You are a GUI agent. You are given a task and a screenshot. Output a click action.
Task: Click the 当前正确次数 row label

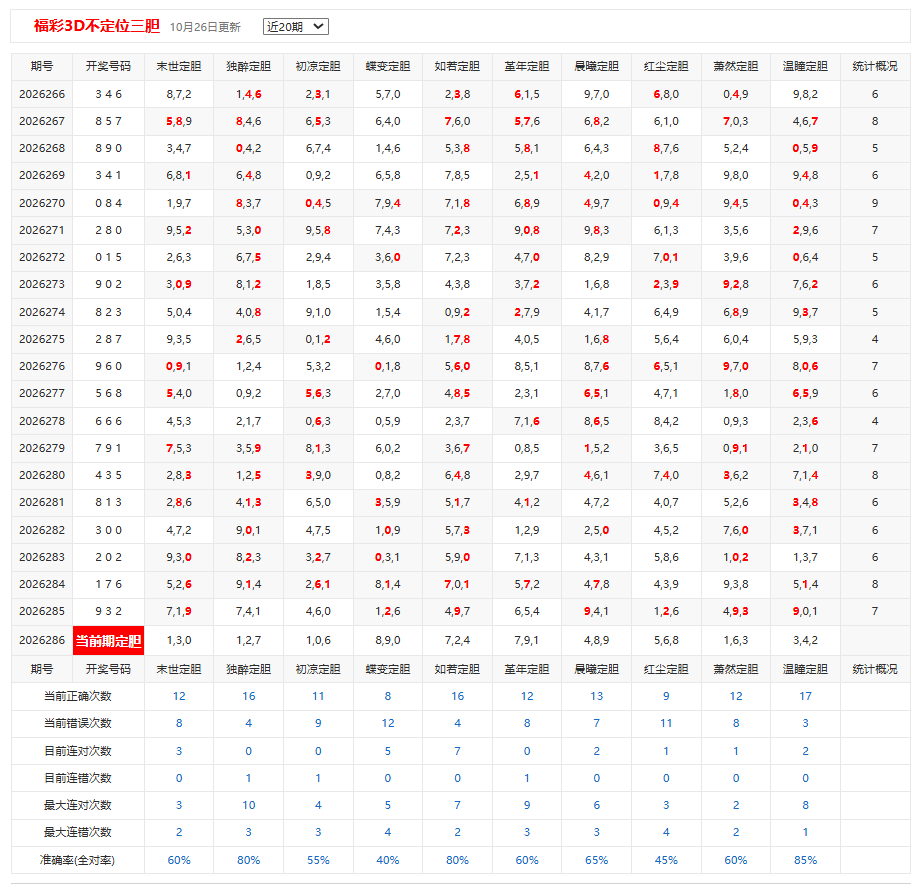point(78,696)
